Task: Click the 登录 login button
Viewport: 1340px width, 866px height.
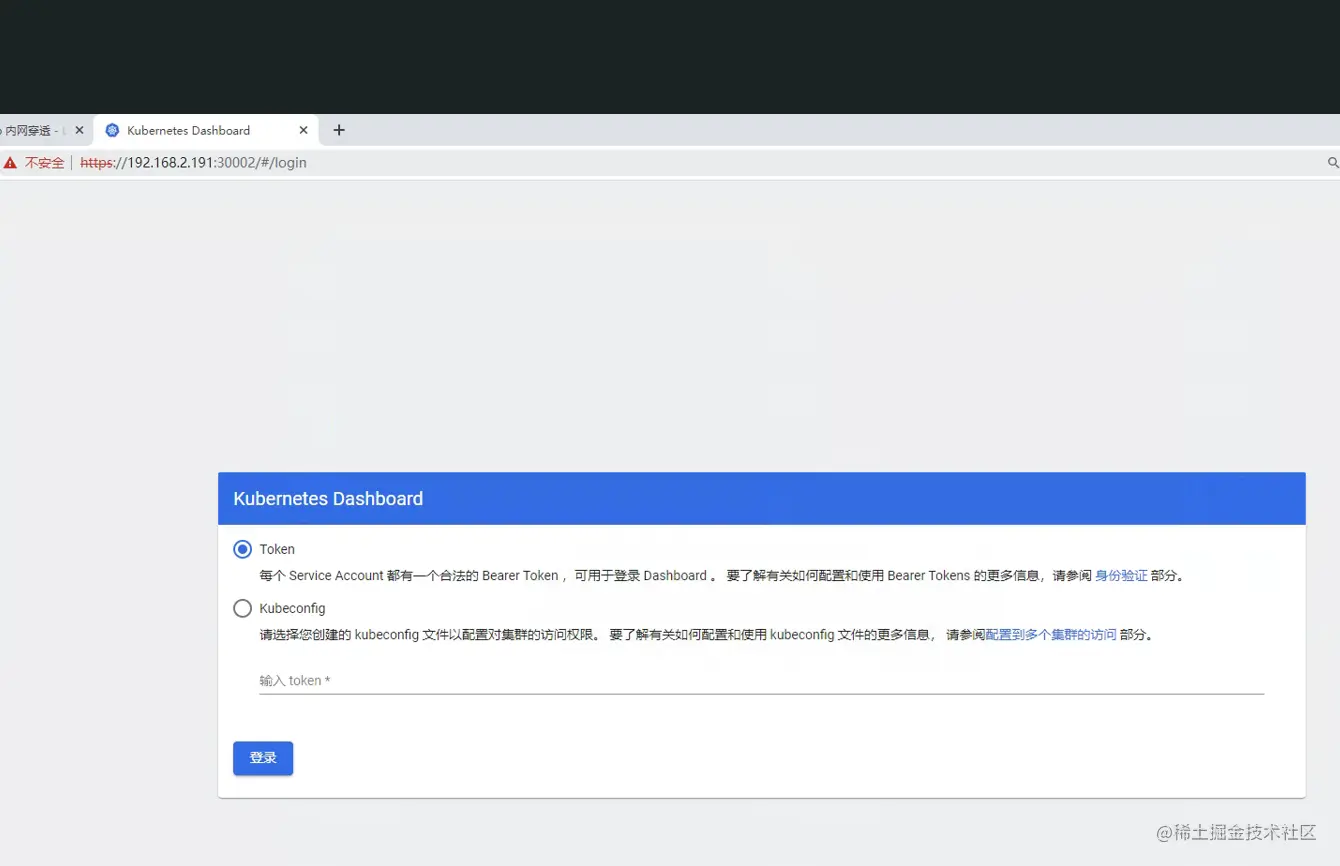Action: pyautogui.click(x=263, y=758)
